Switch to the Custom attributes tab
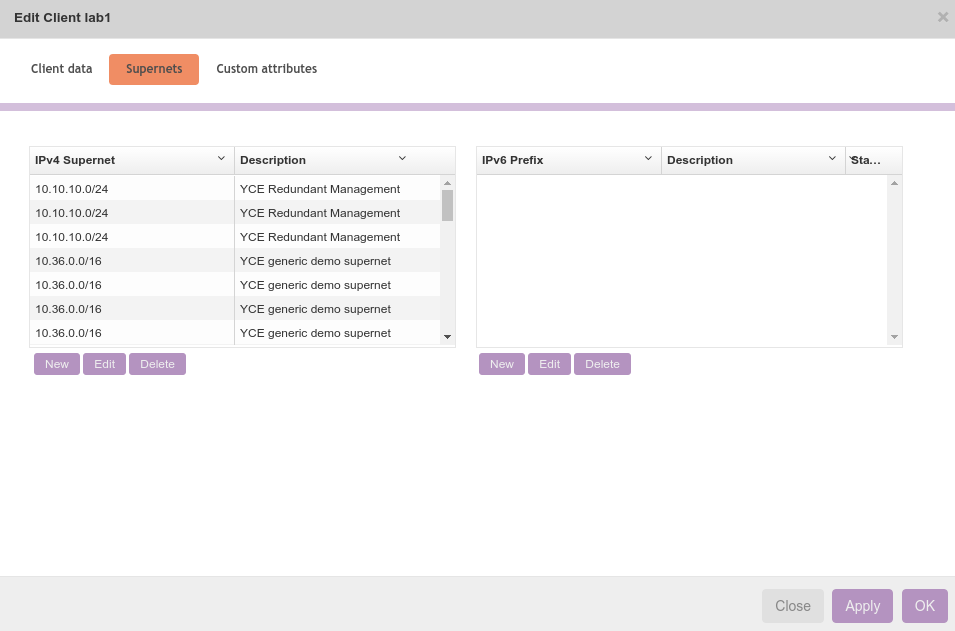 point(267,69)
